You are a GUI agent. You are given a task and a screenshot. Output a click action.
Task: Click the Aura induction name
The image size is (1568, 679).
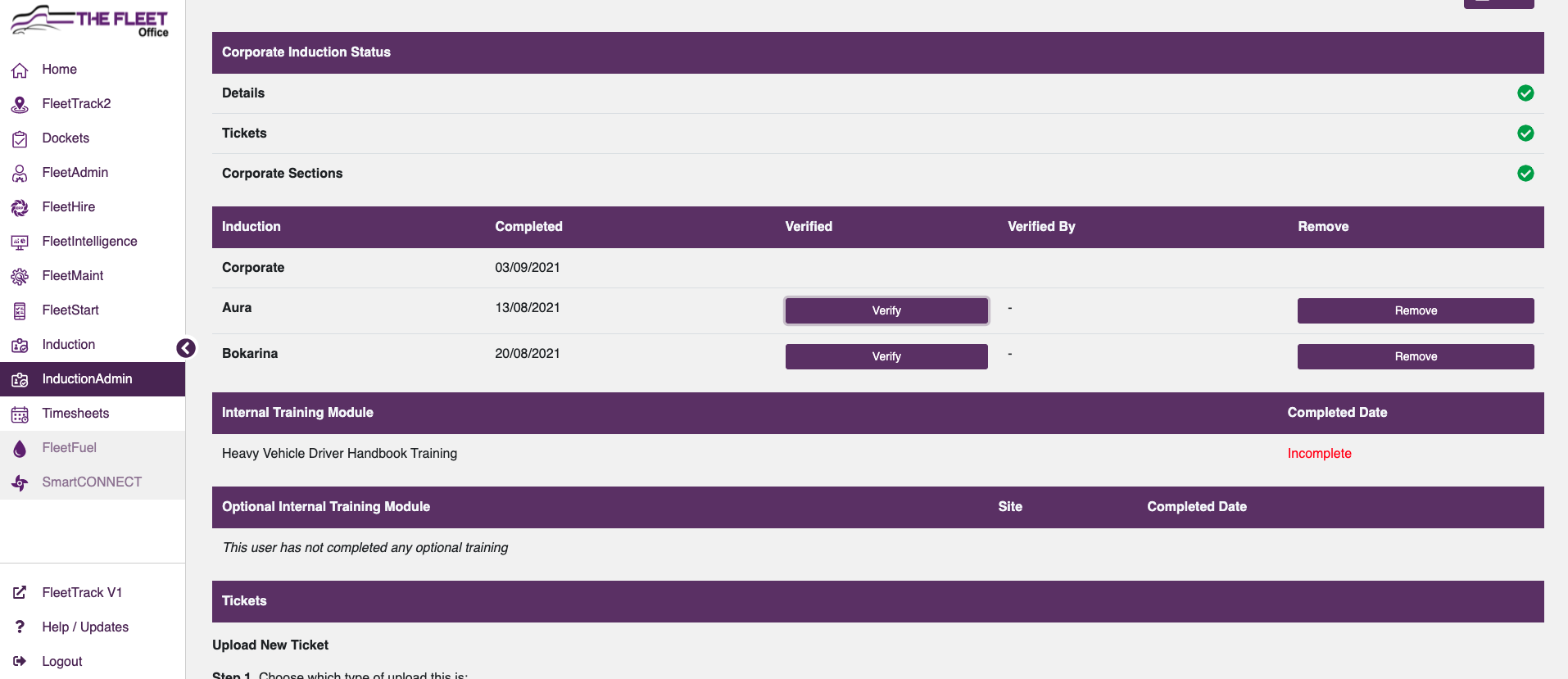237,308
